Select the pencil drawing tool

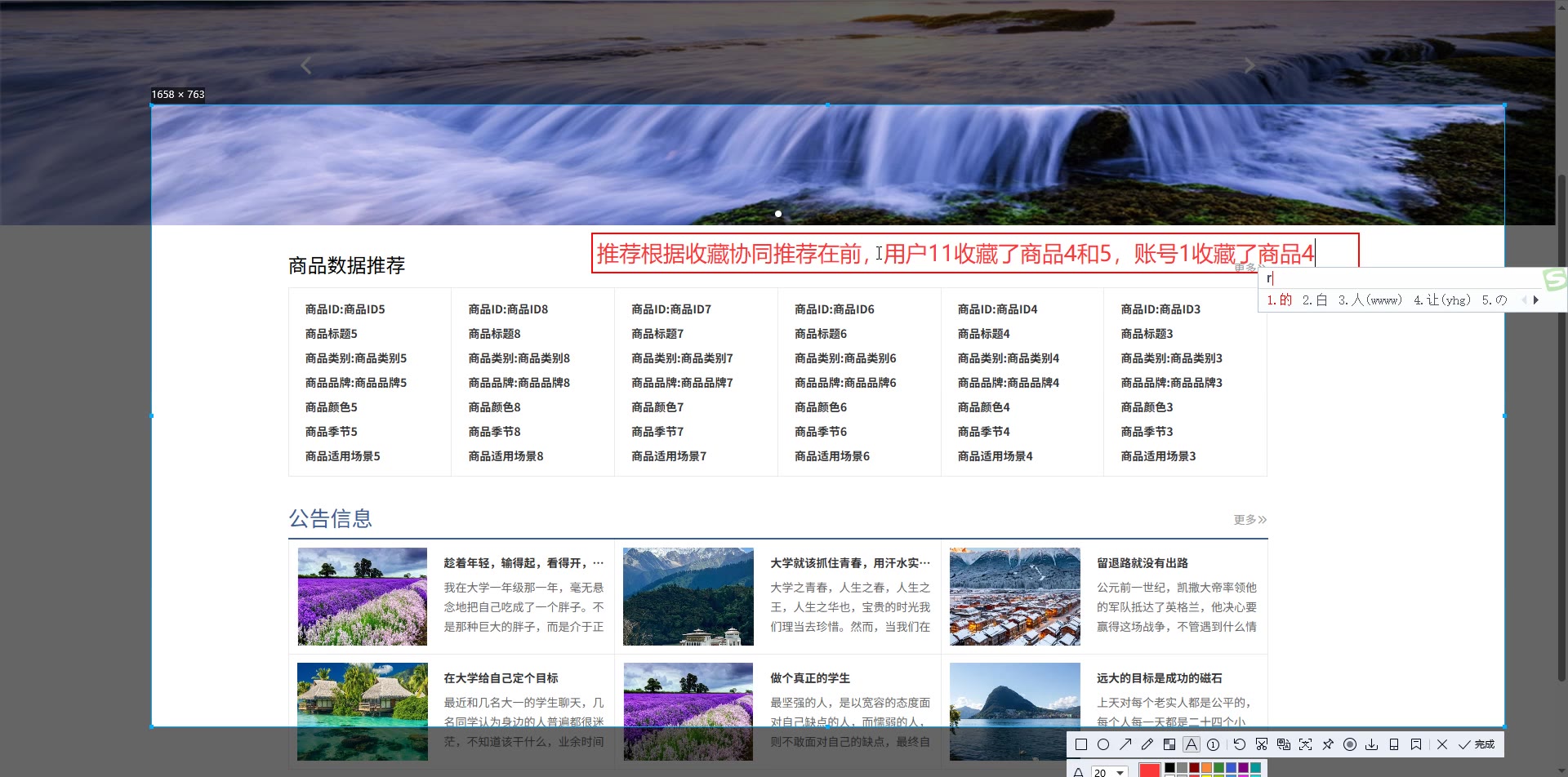(x=1147, y=744)
